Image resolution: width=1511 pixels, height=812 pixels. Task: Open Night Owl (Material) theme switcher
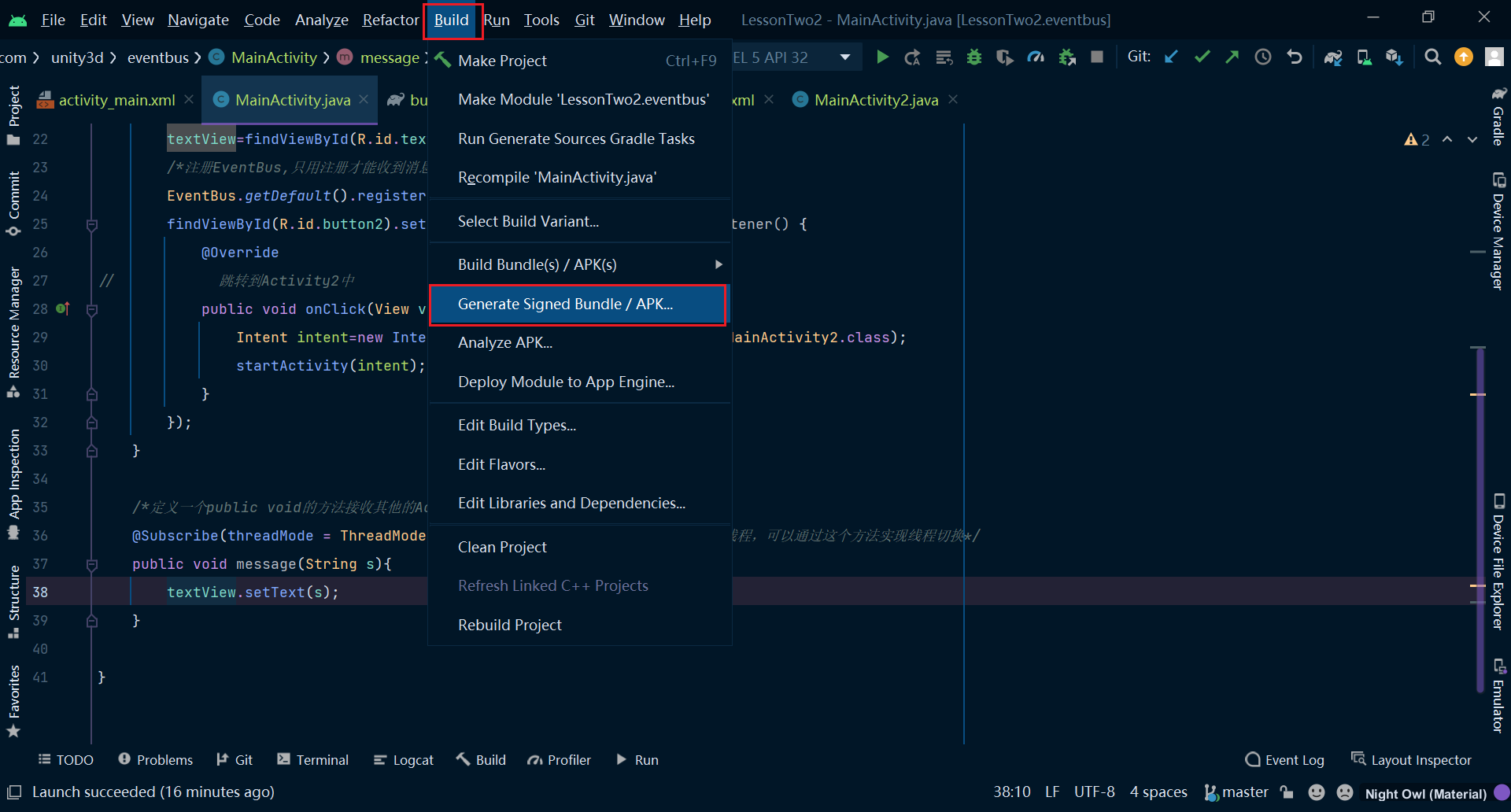tap(1425, 793)
